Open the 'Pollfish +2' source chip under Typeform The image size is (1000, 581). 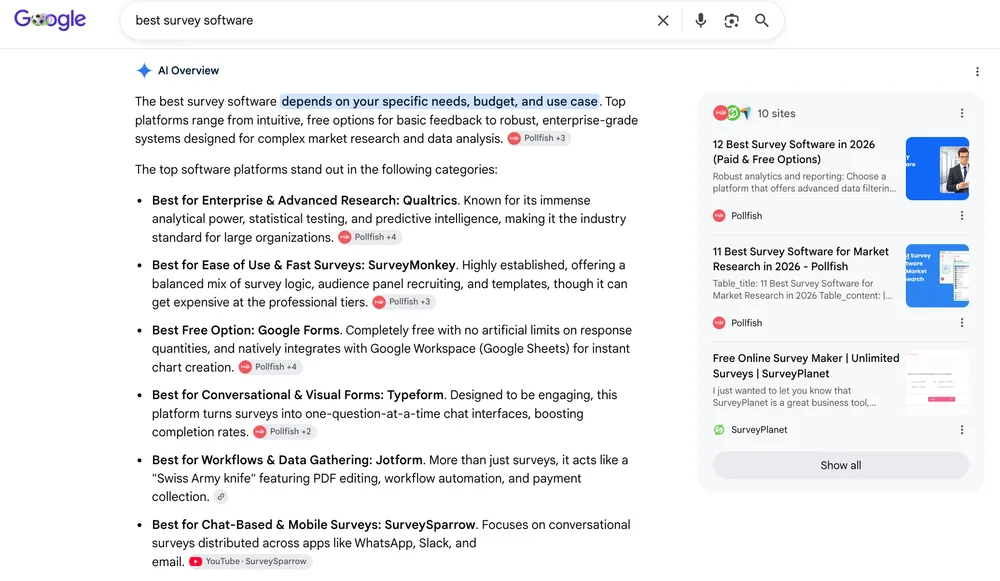tap(284, 432)
